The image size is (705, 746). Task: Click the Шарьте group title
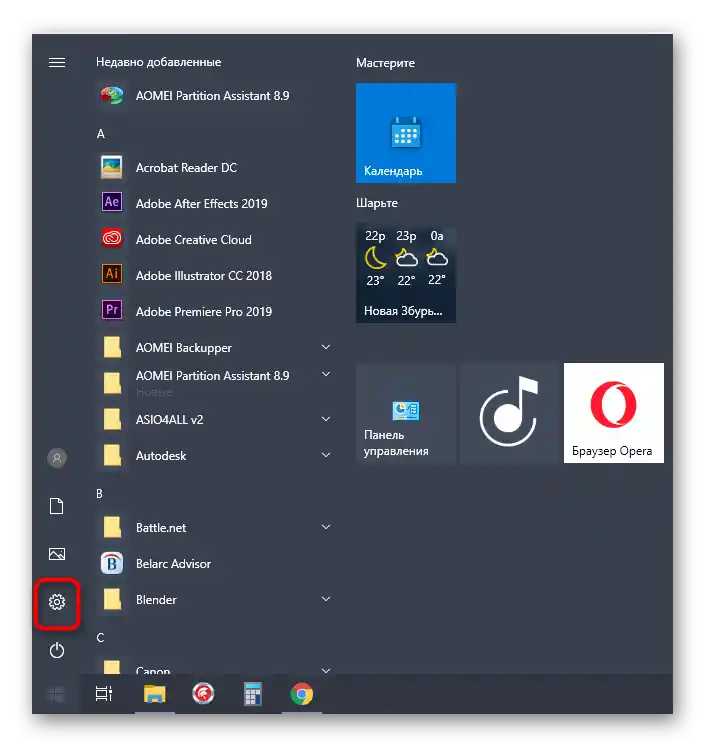[377, 203]
